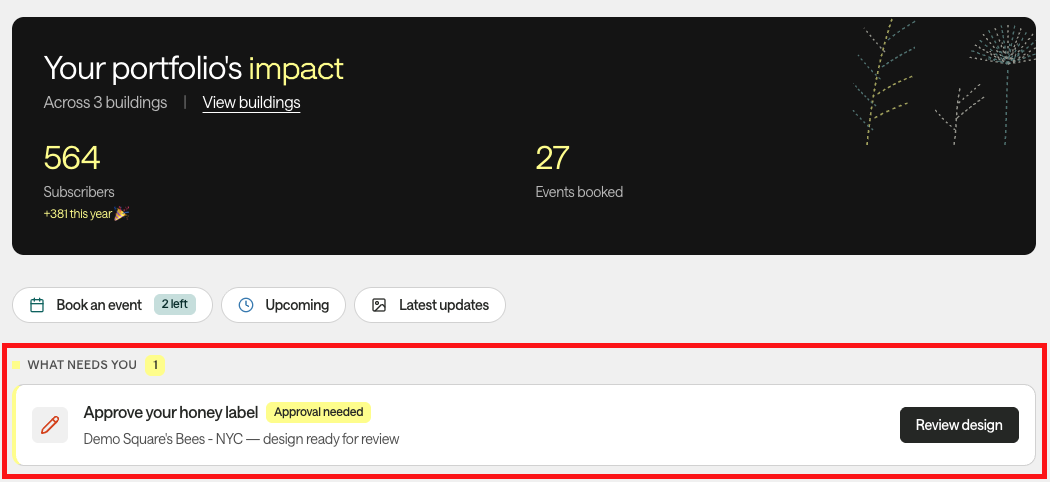Click the Review design button
The width and height of the screenshot is (1050, 482).
(x=959, y=425)
